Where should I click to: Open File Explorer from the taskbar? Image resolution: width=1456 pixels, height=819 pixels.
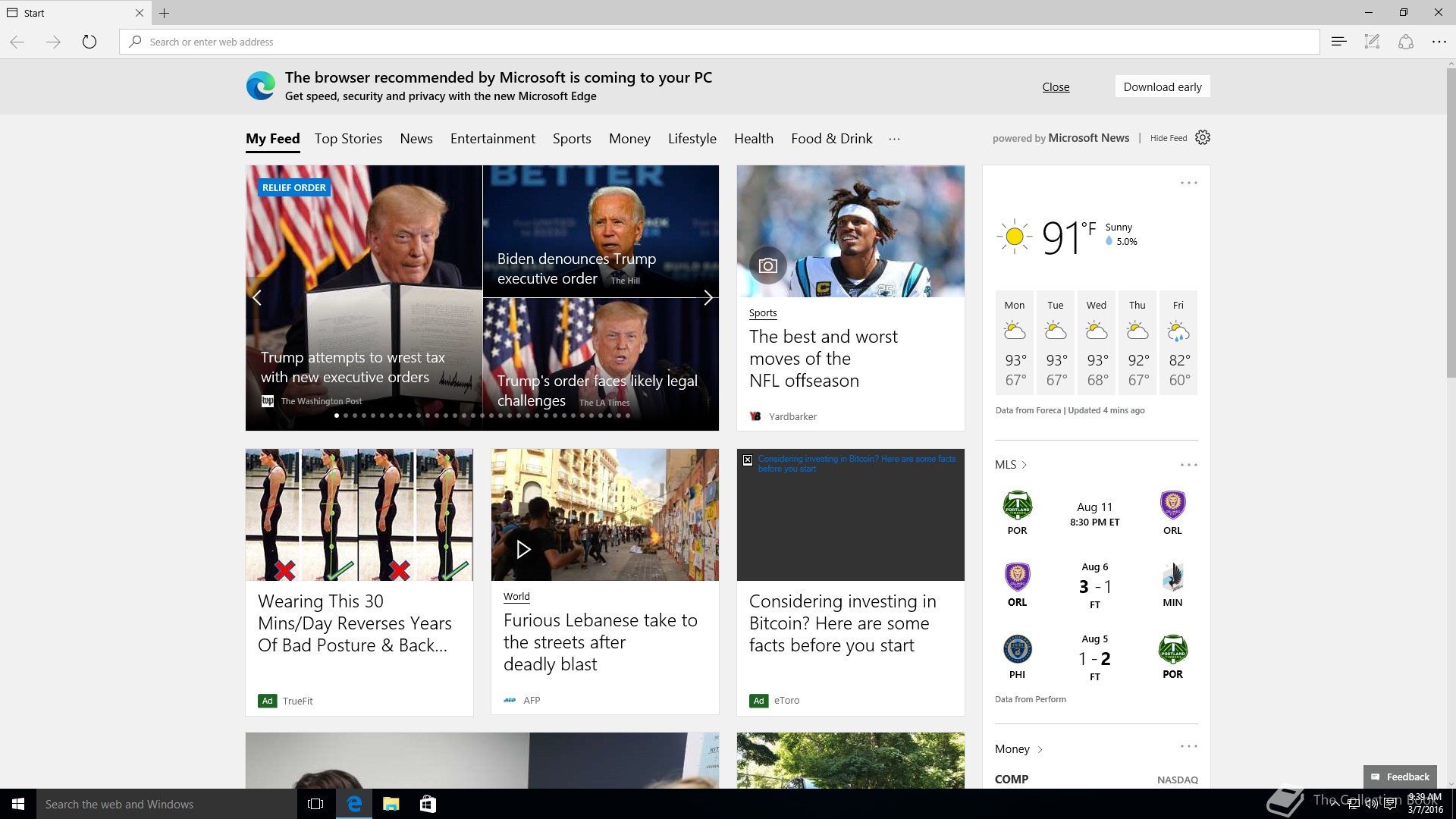click(x=391, y=804)
